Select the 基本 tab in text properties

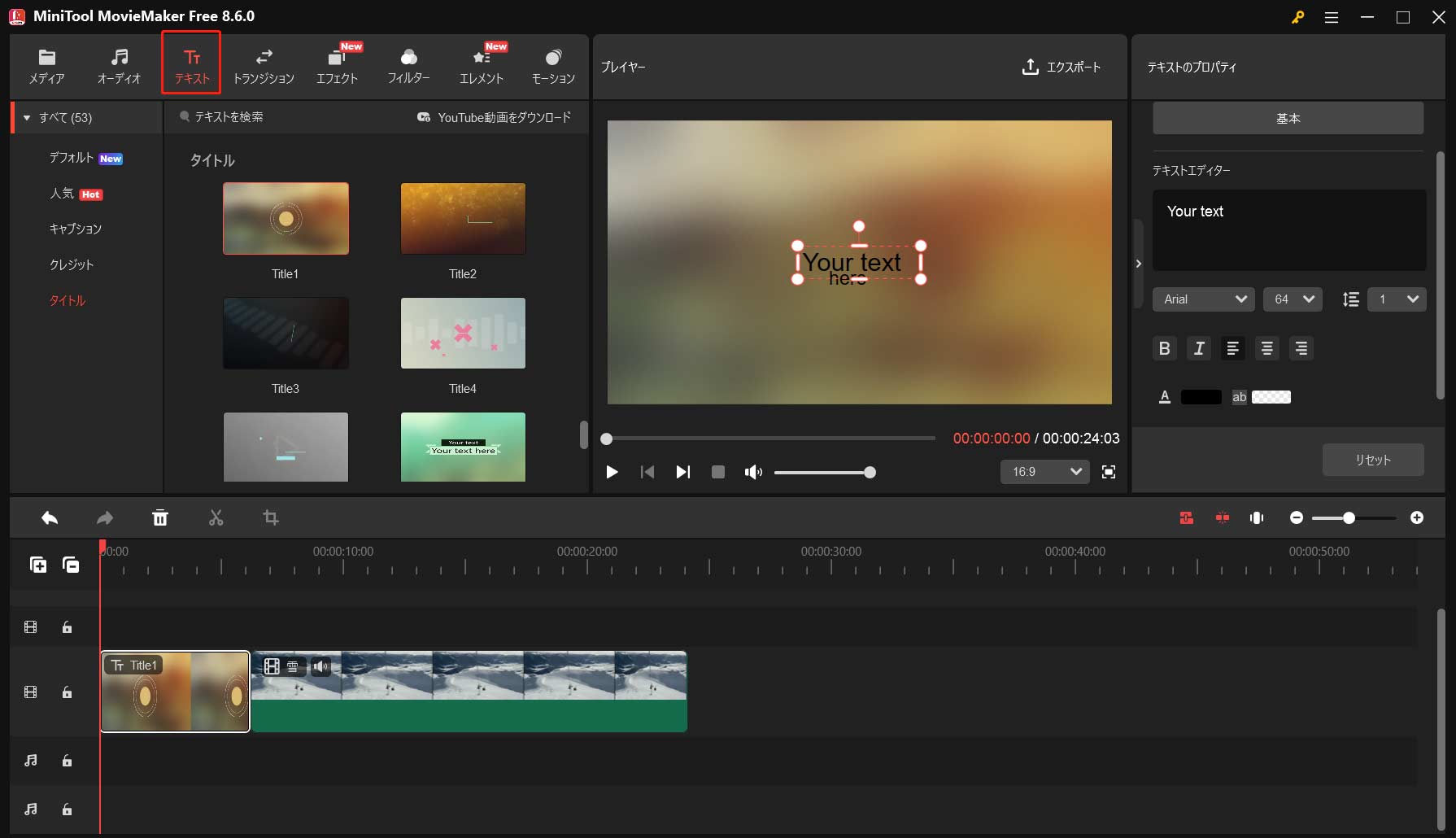1288,118
